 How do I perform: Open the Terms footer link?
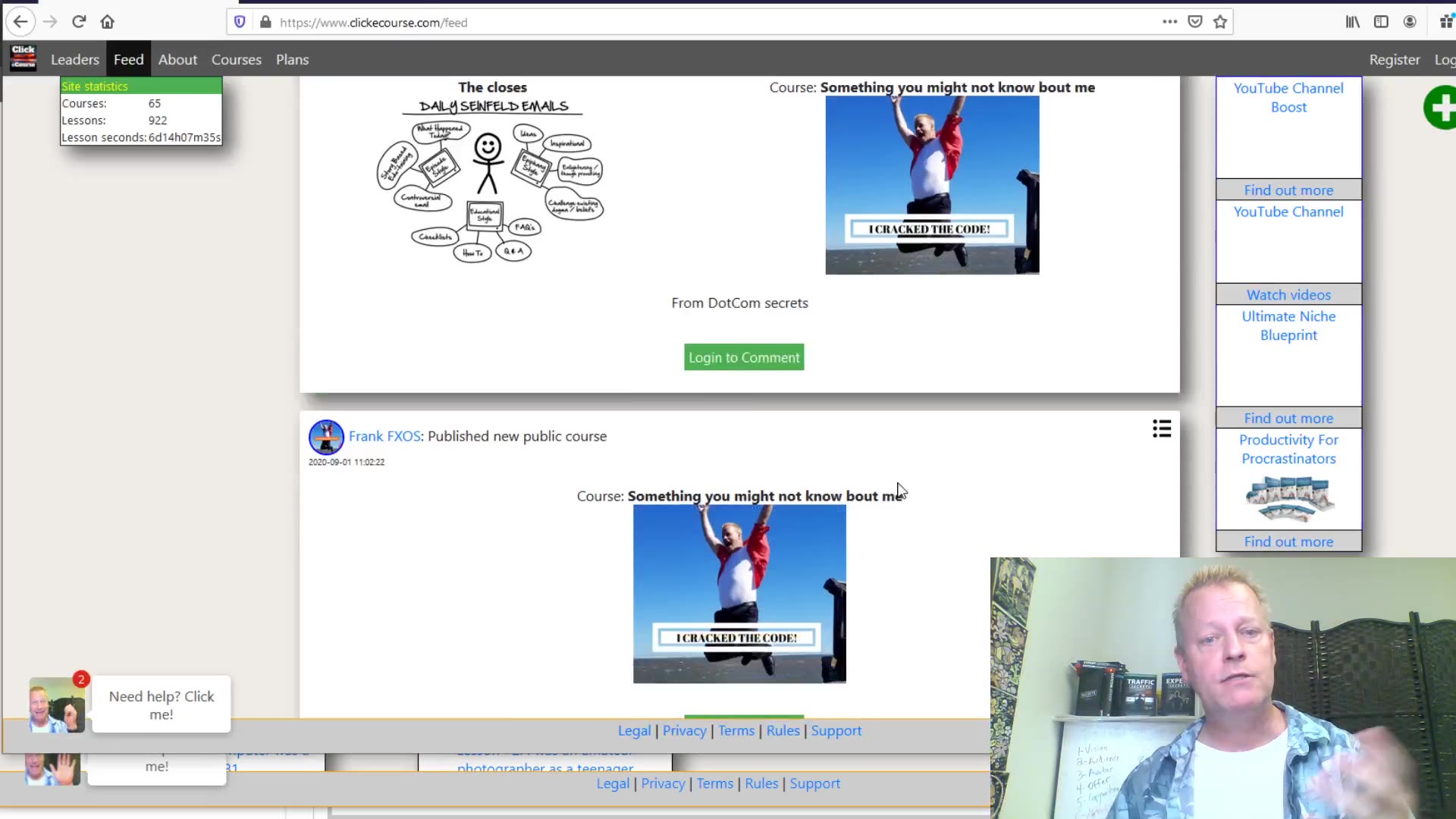[x=736, y=730]
